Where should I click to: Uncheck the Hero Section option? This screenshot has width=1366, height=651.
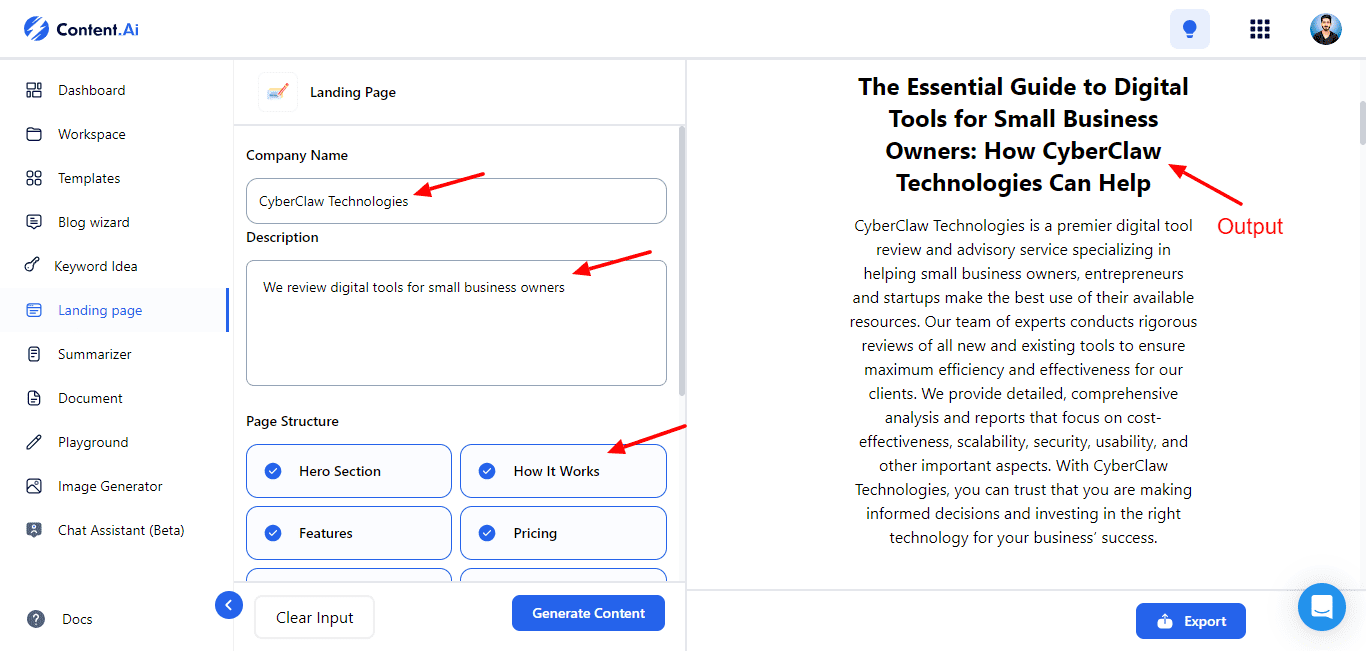click(273, 471)
